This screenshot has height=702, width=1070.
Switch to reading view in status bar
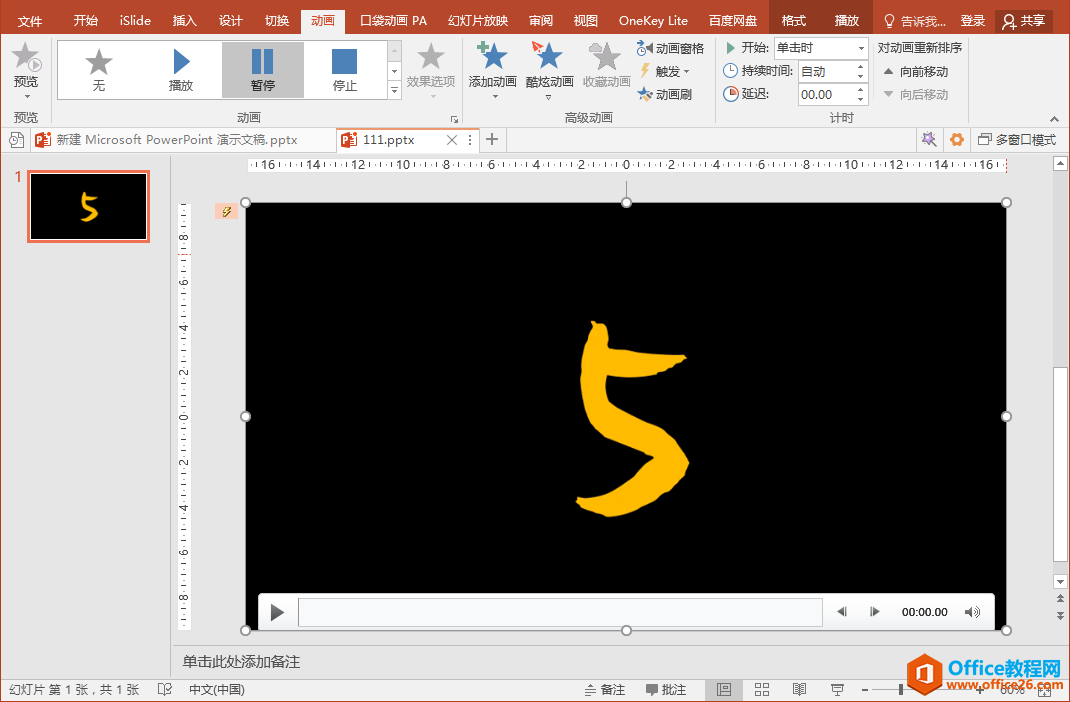point(800,690)
